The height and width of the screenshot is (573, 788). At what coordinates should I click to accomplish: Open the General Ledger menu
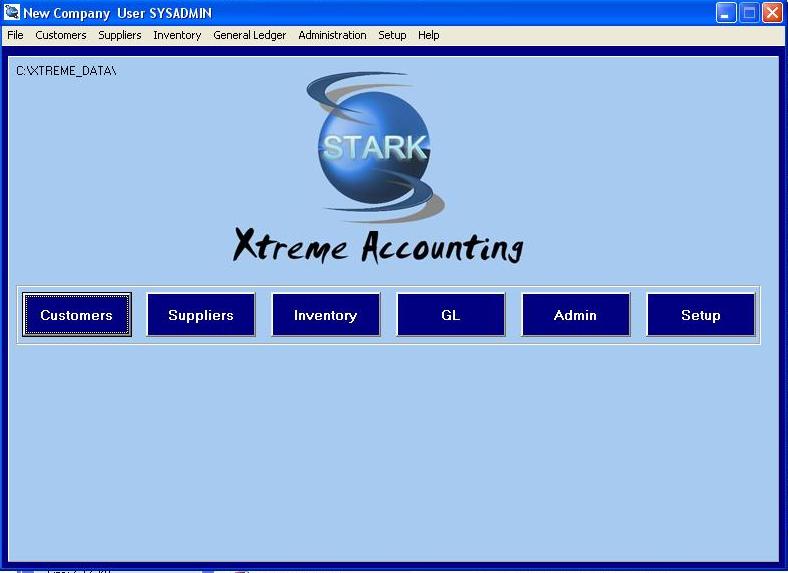click(x=249, y=35)
